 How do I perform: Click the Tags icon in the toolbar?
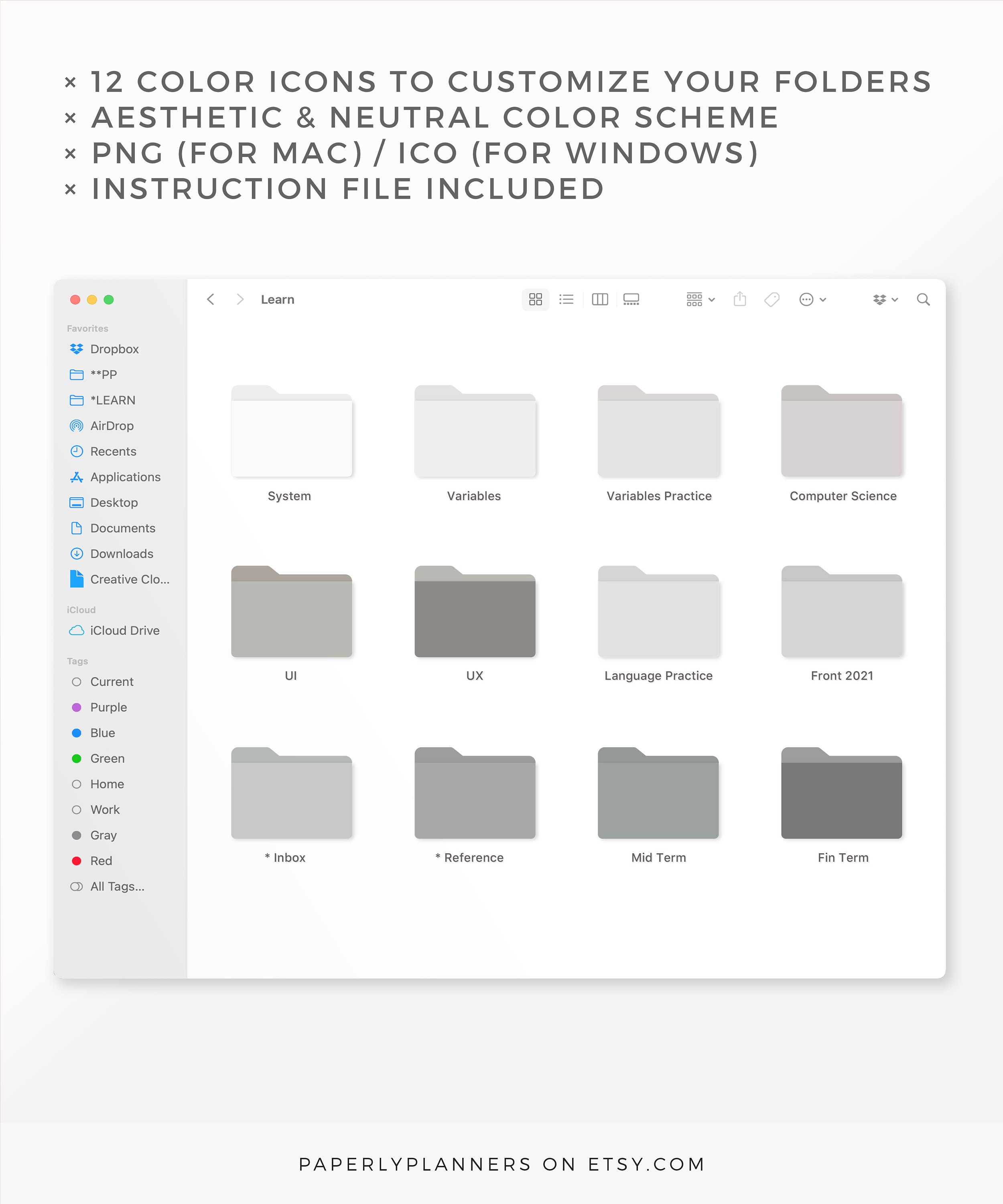click(772, 299)
